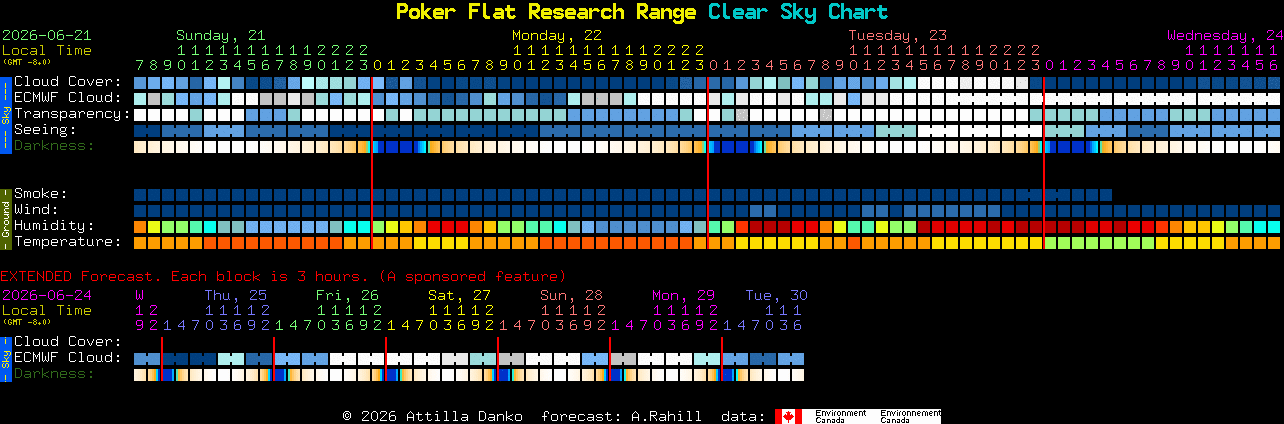Click the first block in the Smoke row
Viewport: 1284px width, 424px height.
(x=140, y=194)
